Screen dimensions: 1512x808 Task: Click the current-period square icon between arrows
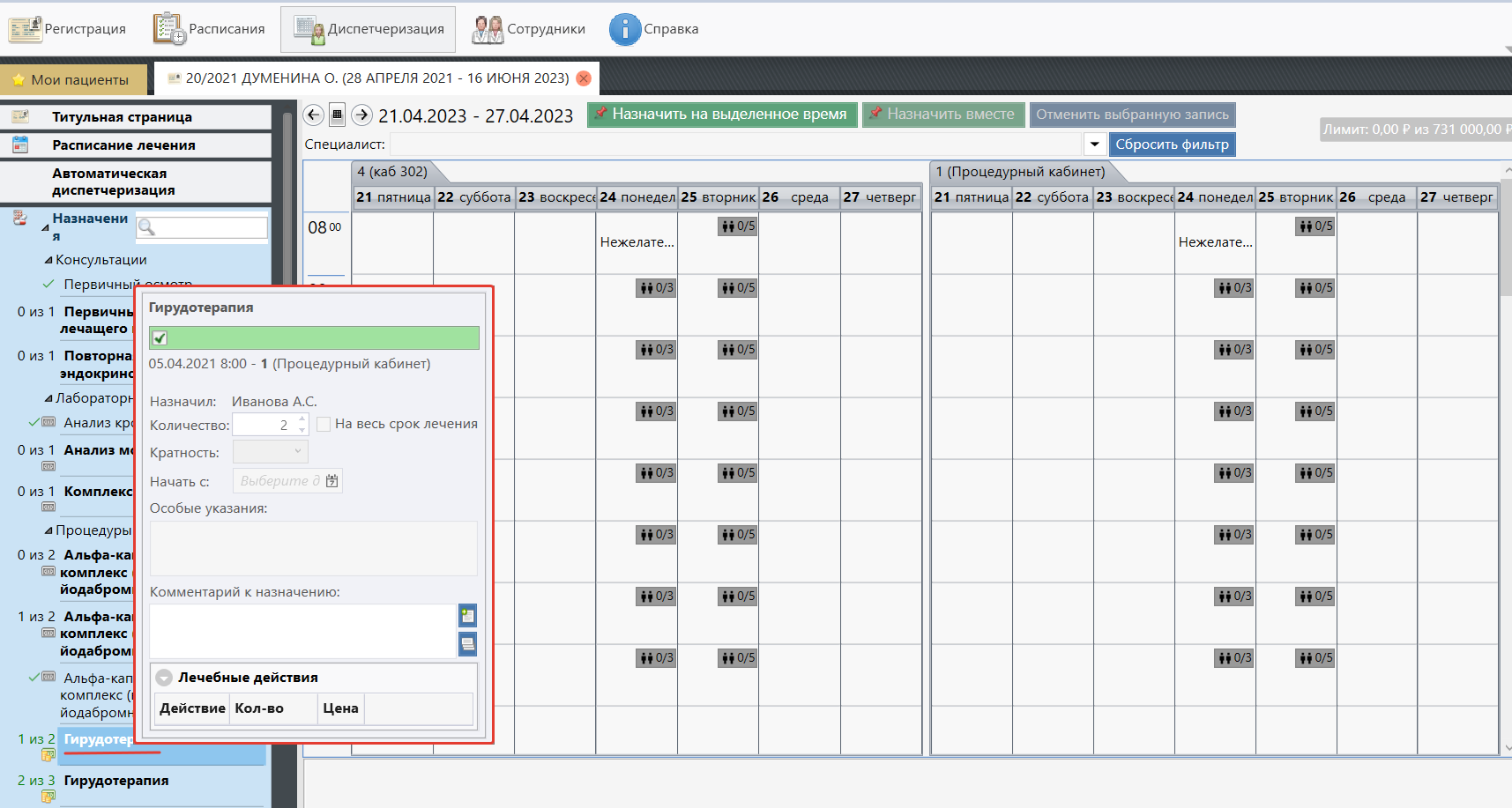click(x=337, y=115)
